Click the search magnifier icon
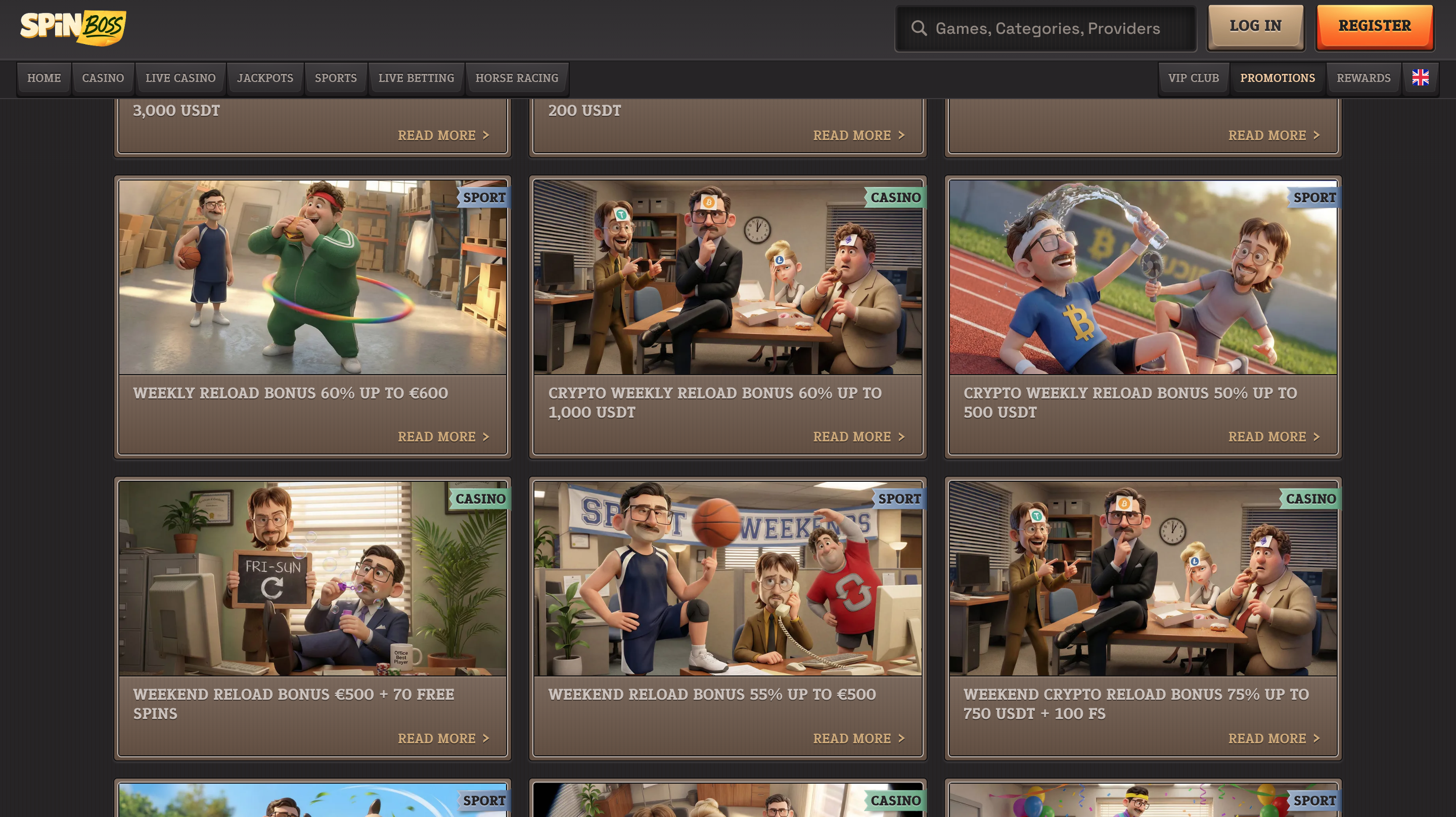The height and width of the screenshot is (817, 1456). [919, 28]
